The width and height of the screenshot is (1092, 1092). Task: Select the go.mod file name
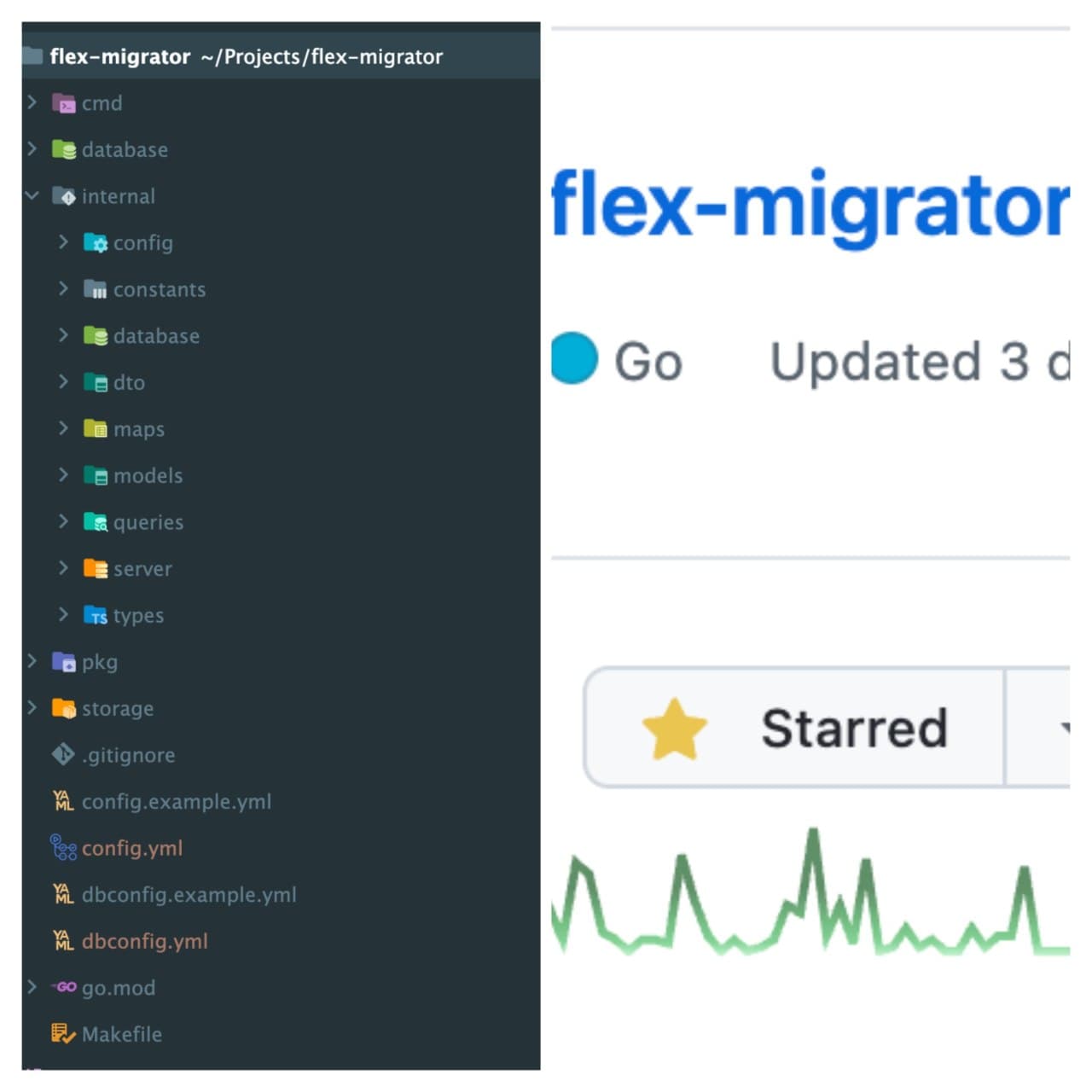119,988
